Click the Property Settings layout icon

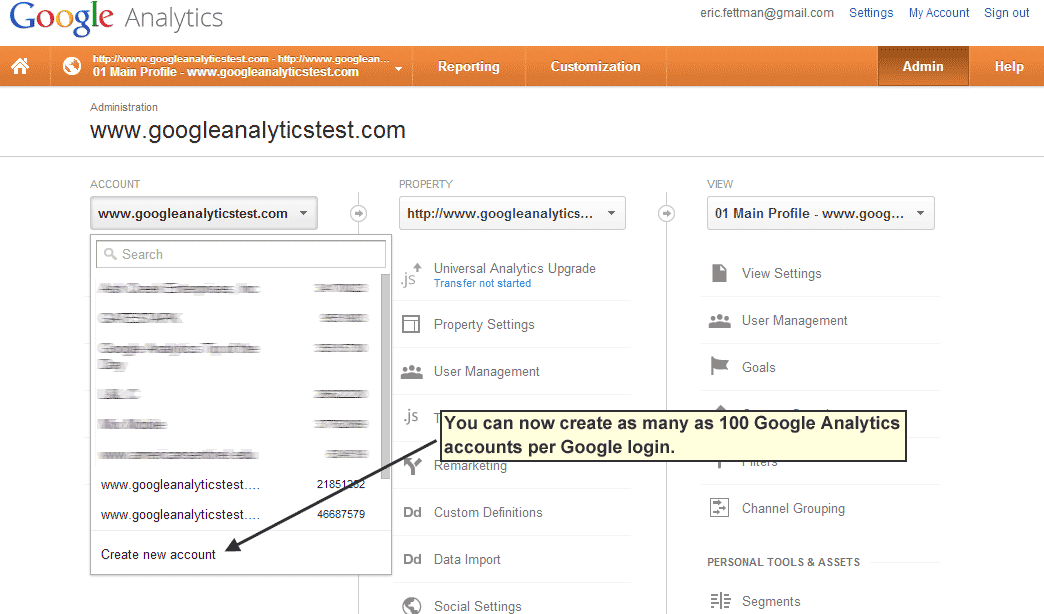click(x=411, y=324)
